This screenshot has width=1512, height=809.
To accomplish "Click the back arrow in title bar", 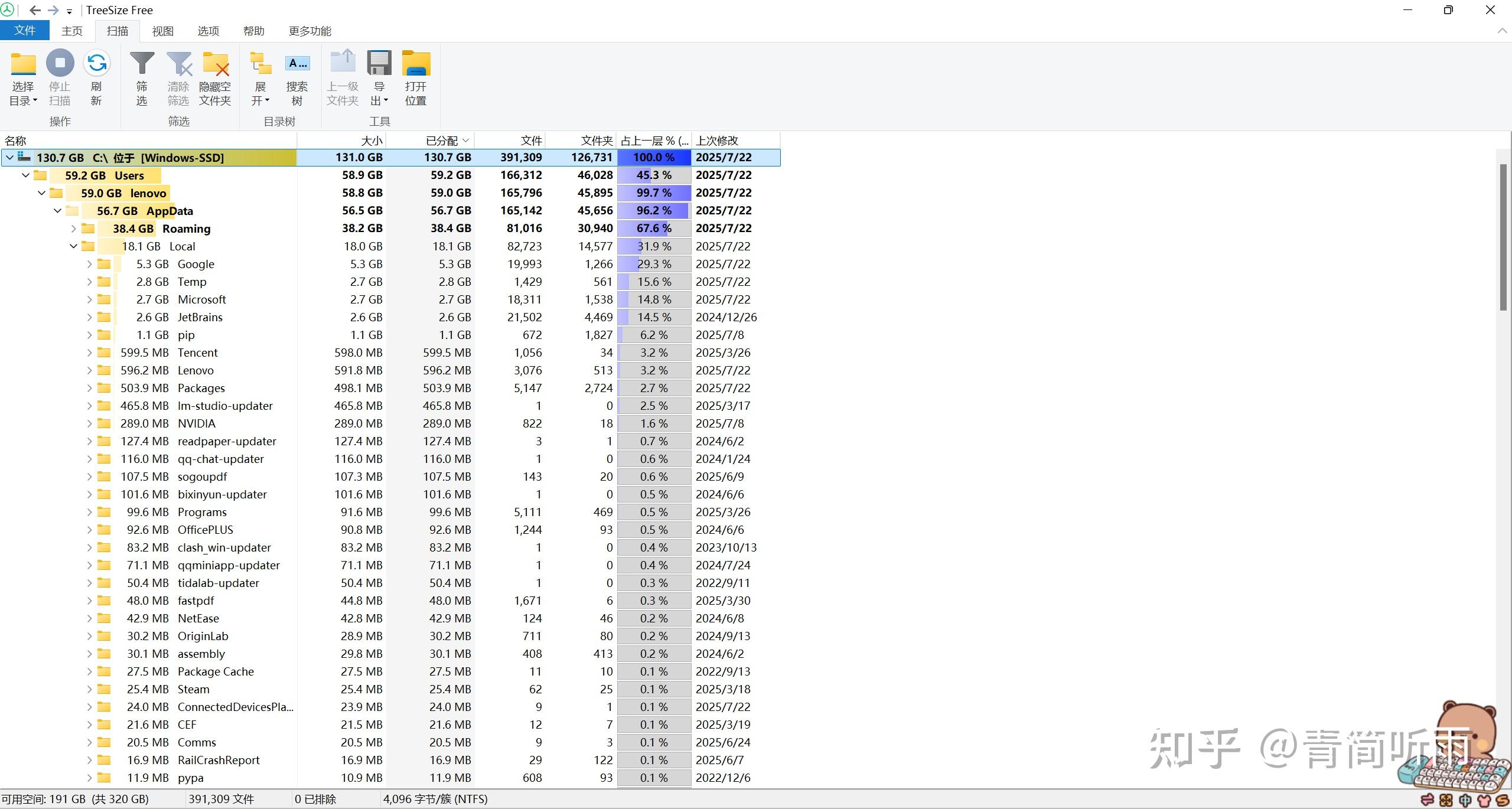I will tap(35, 10).
